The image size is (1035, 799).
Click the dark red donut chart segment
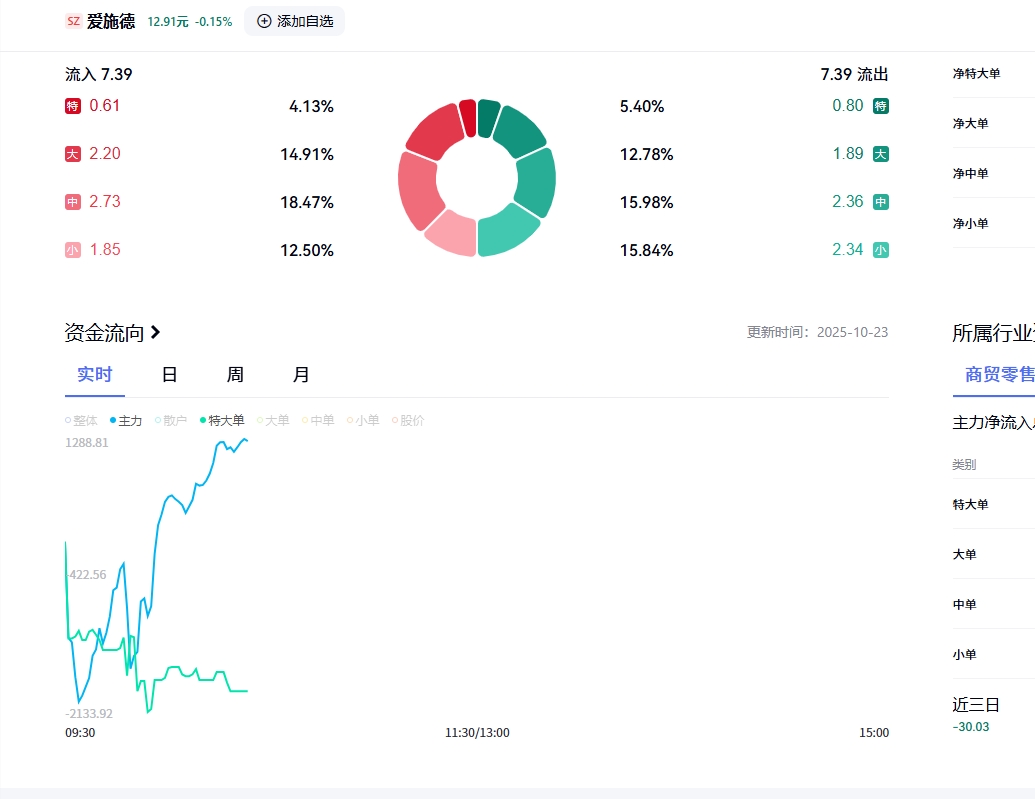click(468, 117)
